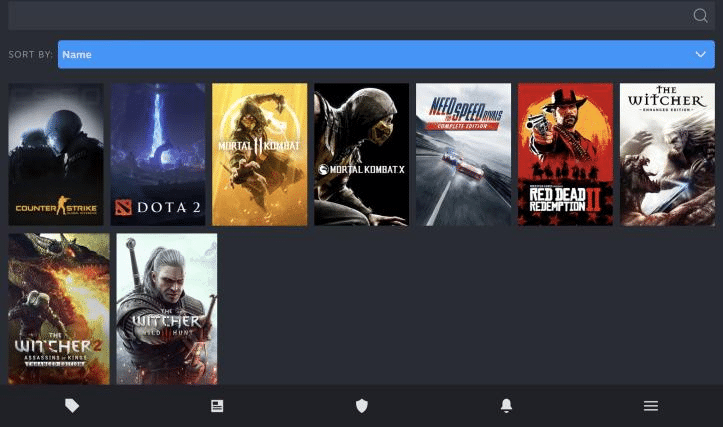Open The Witcher 3 Wild Hunt cover
This screenshot has width=723, height=427.
coord(167,308)
